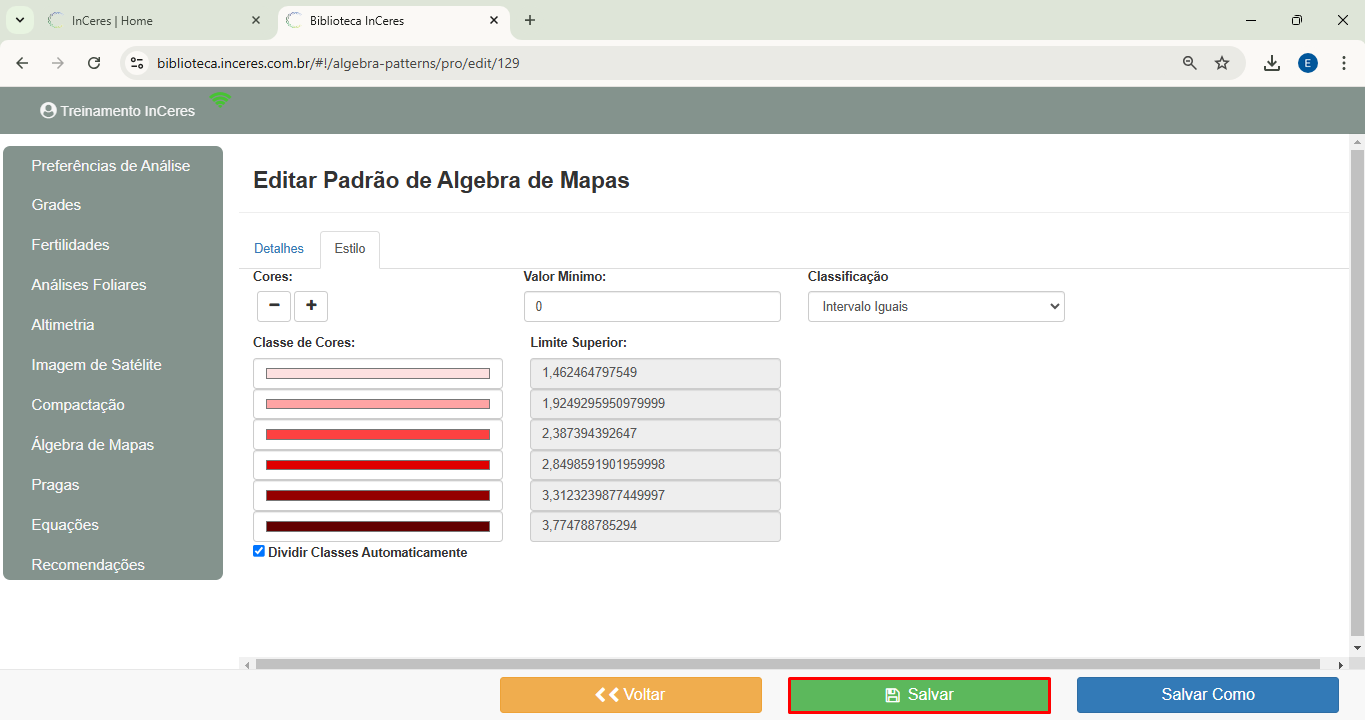The image size is (1365, 720).
Task: Pick the light salmon second color swatch
Action: 378,404
